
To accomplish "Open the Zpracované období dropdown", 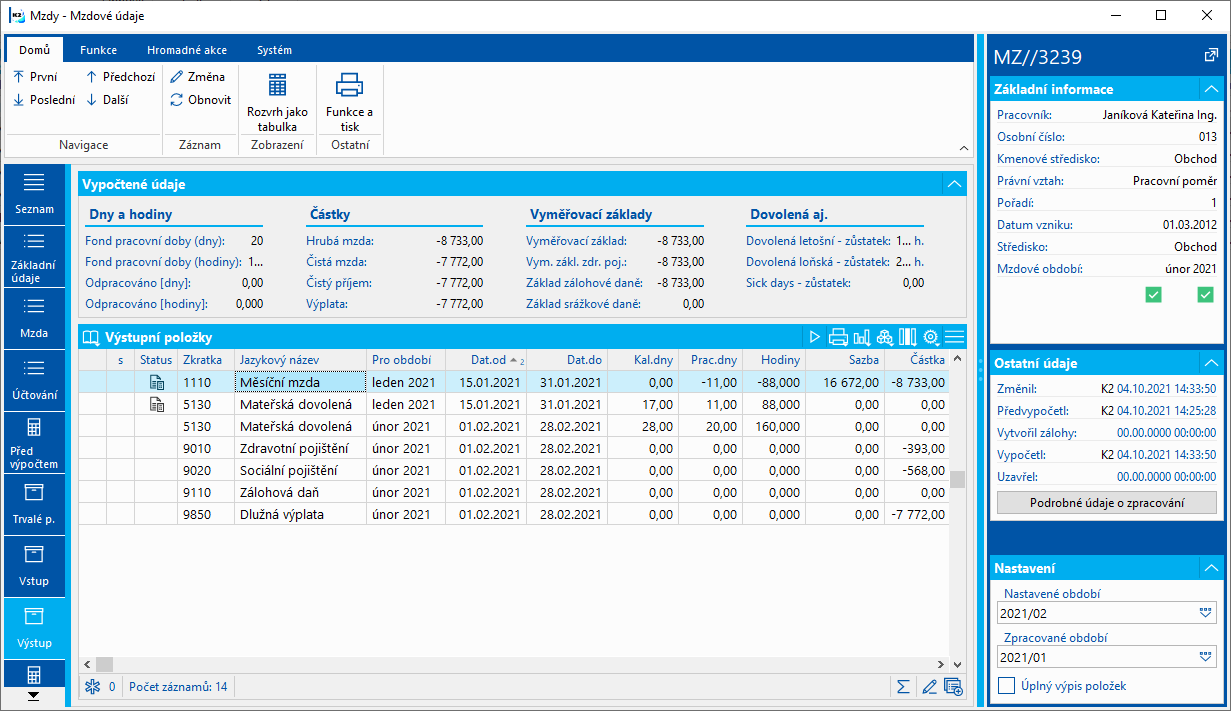I will [x=1205, y=657].
